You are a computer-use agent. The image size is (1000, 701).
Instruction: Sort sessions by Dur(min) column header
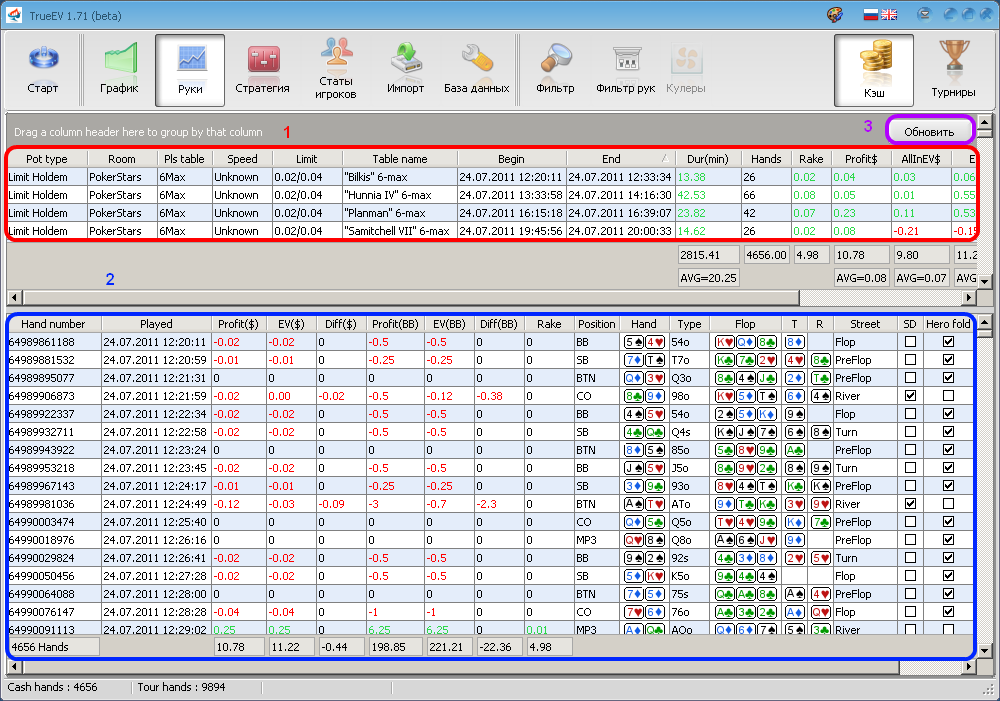(708, 159)
